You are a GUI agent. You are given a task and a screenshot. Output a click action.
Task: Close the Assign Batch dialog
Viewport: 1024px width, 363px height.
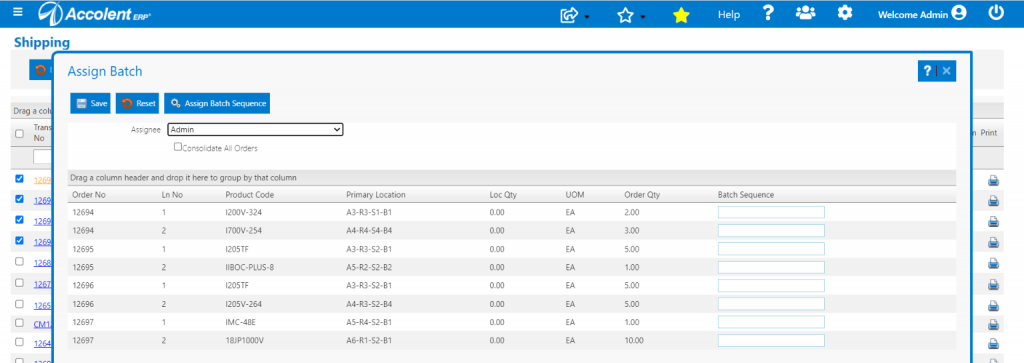(946, 71)
